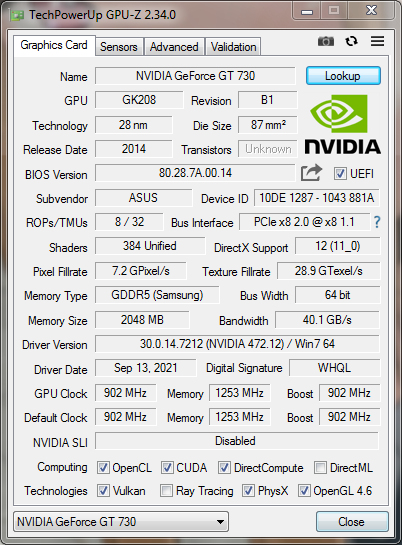
Task: Click the BIOS export share icon
Action: [x=311, y=172]
